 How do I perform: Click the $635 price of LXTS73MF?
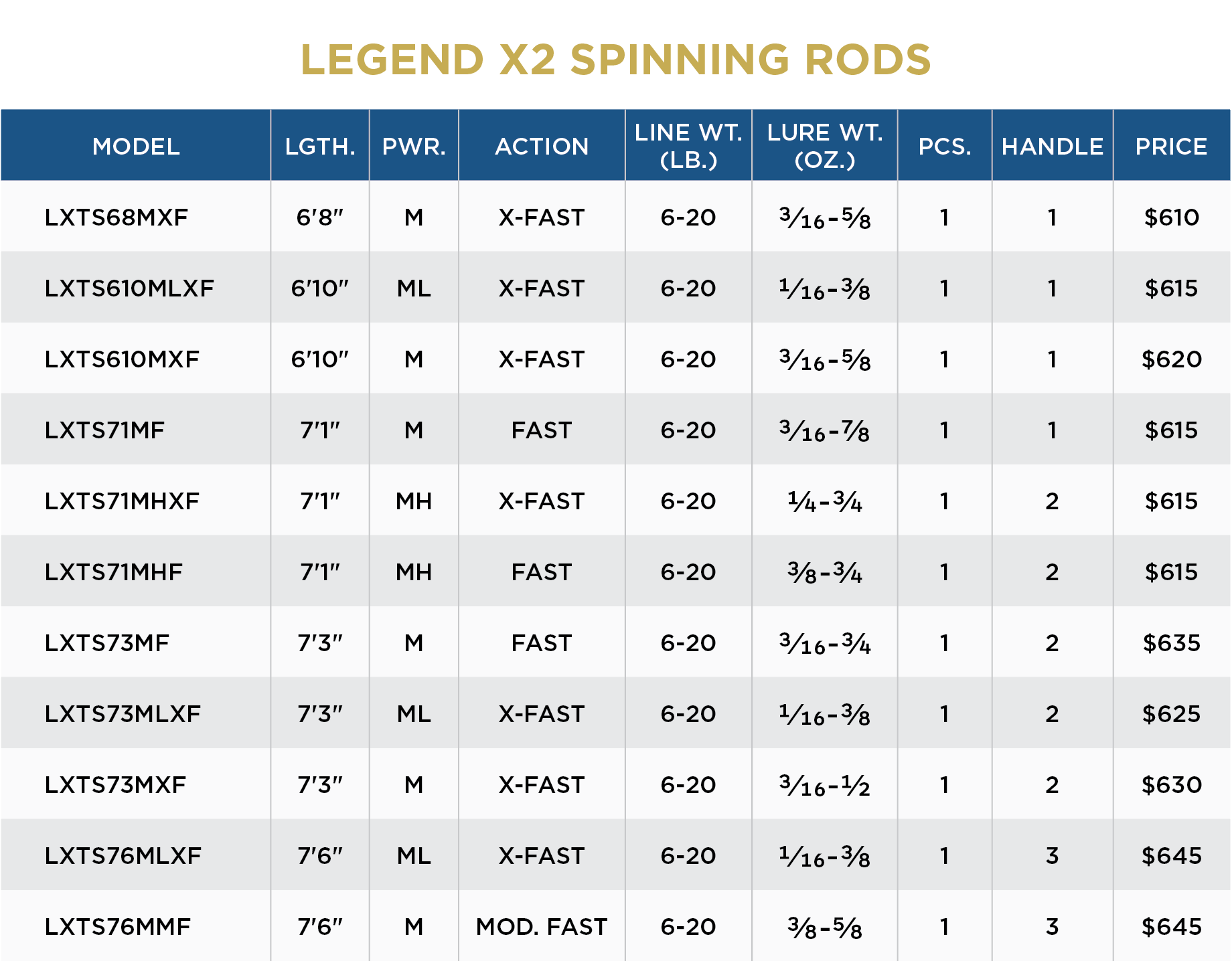coord(1171,643)
